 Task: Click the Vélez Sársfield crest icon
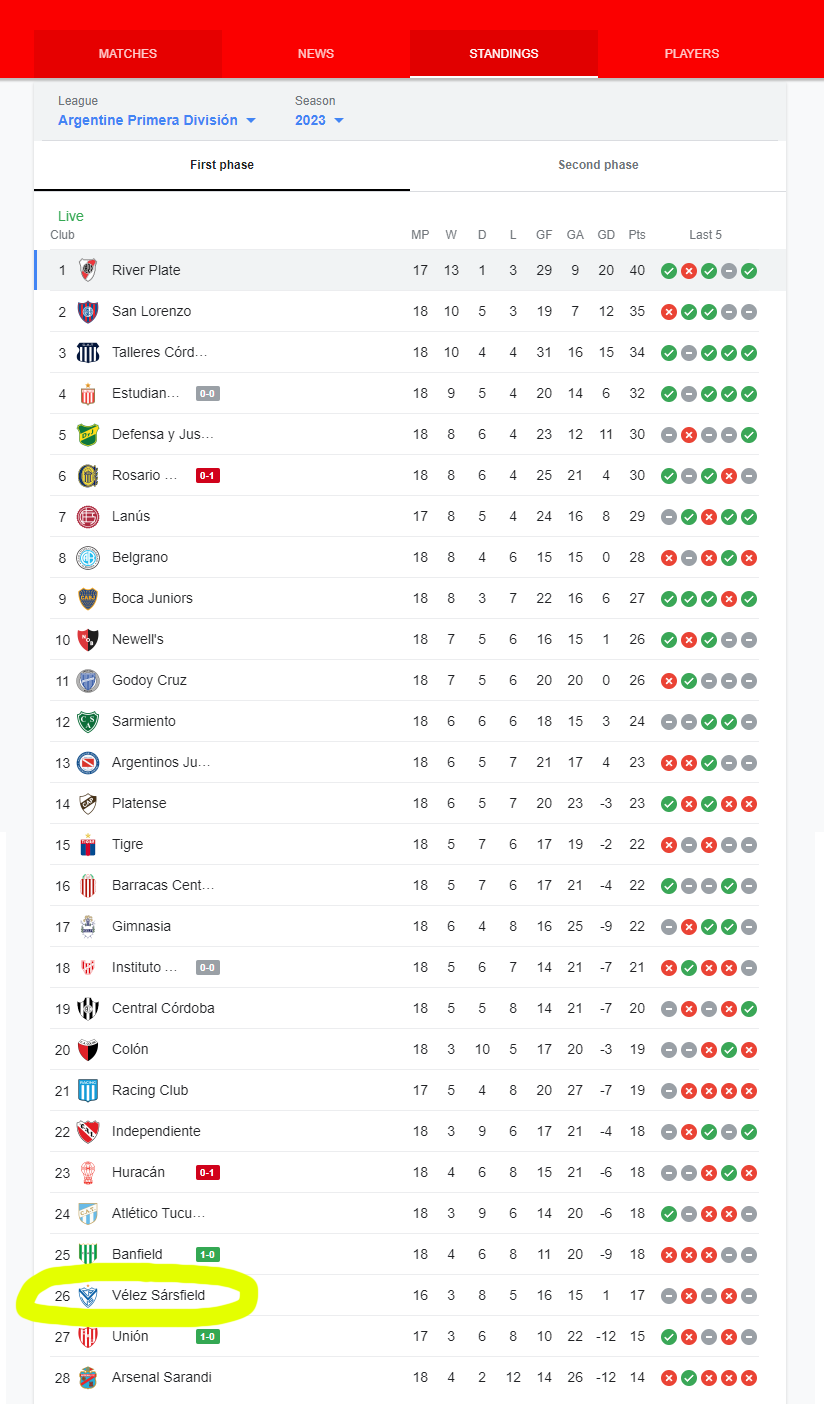coord(88,1295)
